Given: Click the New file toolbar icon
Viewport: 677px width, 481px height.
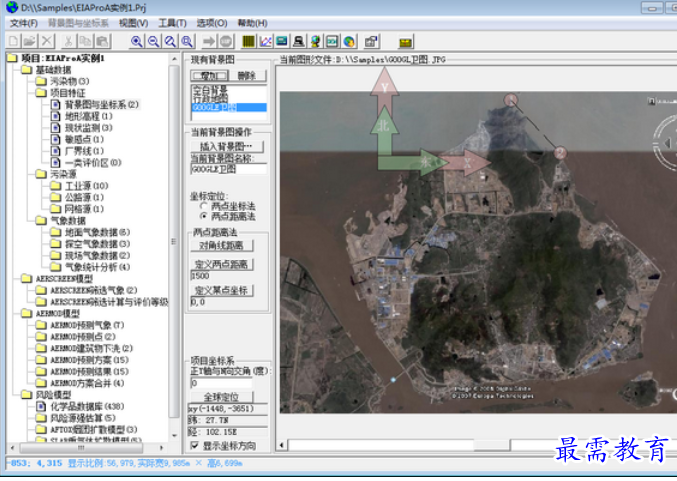Looking at the screenshot, I should (13, 41).
